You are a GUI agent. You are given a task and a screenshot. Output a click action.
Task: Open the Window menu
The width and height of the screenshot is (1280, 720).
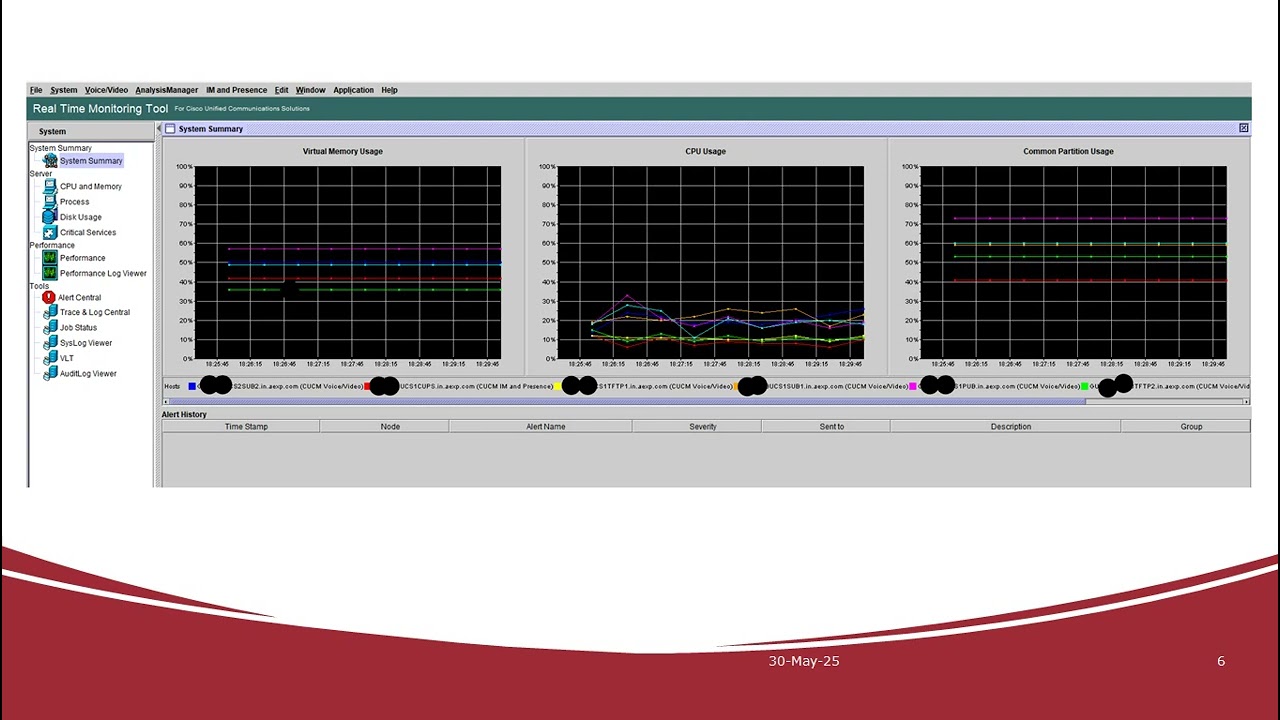(310, 90)
